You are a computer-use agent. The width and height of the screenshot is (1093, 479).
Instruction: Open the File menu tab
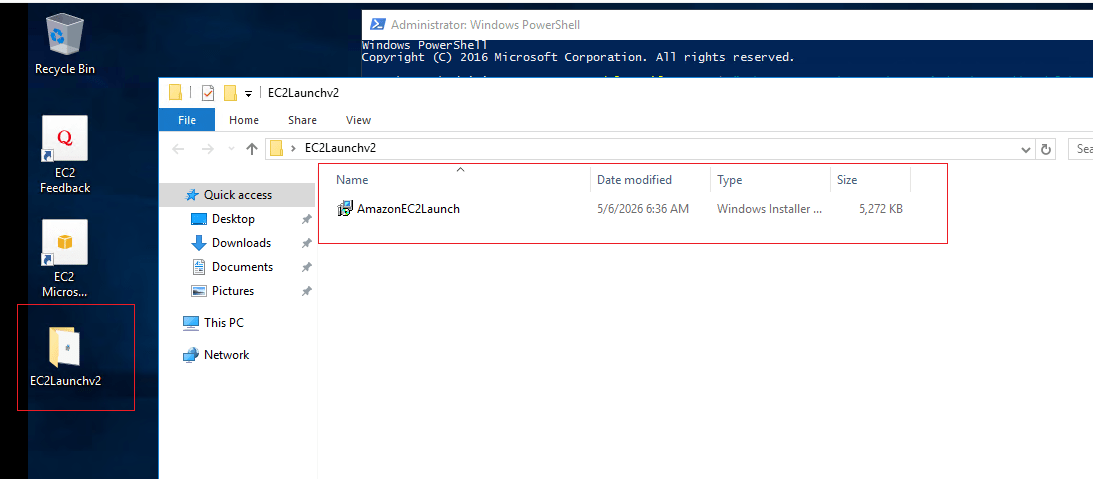click(x=187, y=120)
